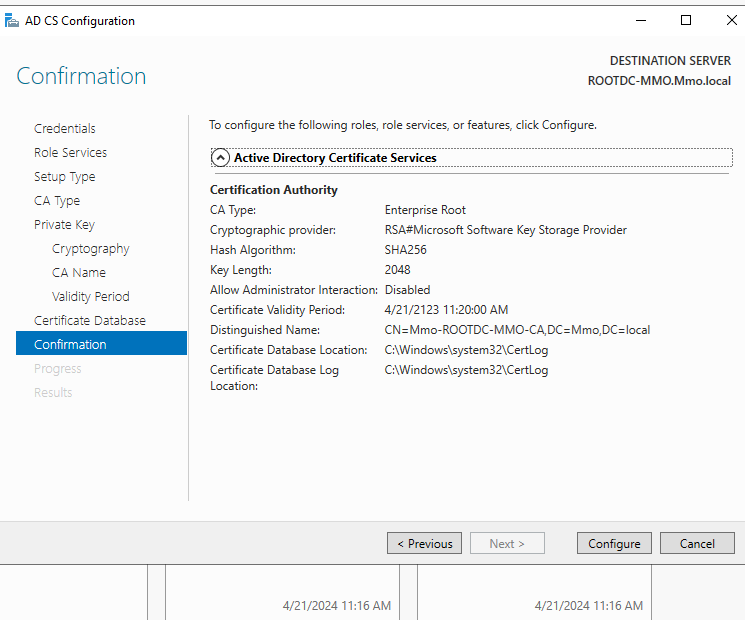Click the SHA256 hash algorithm value
This screenshot has height=620, width=745.
click(405, 250)
